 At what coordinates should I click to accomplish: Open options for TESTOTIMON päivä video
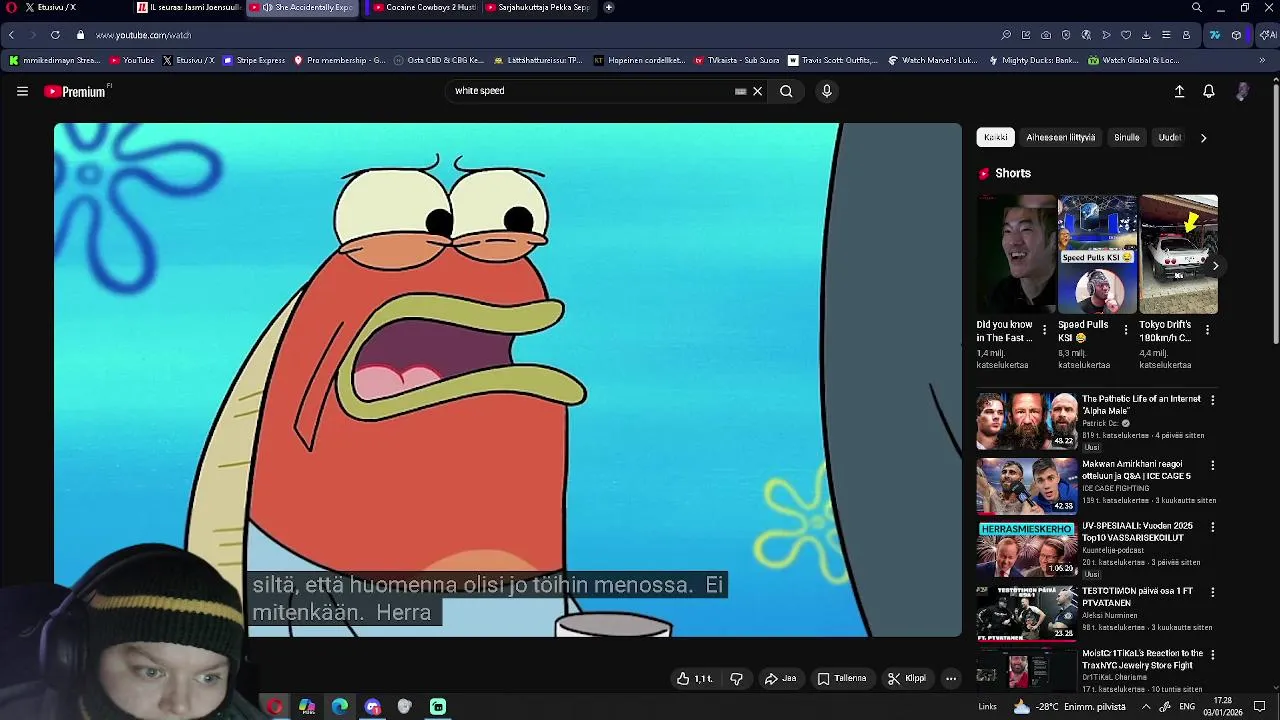click(x=1213, y=592)
